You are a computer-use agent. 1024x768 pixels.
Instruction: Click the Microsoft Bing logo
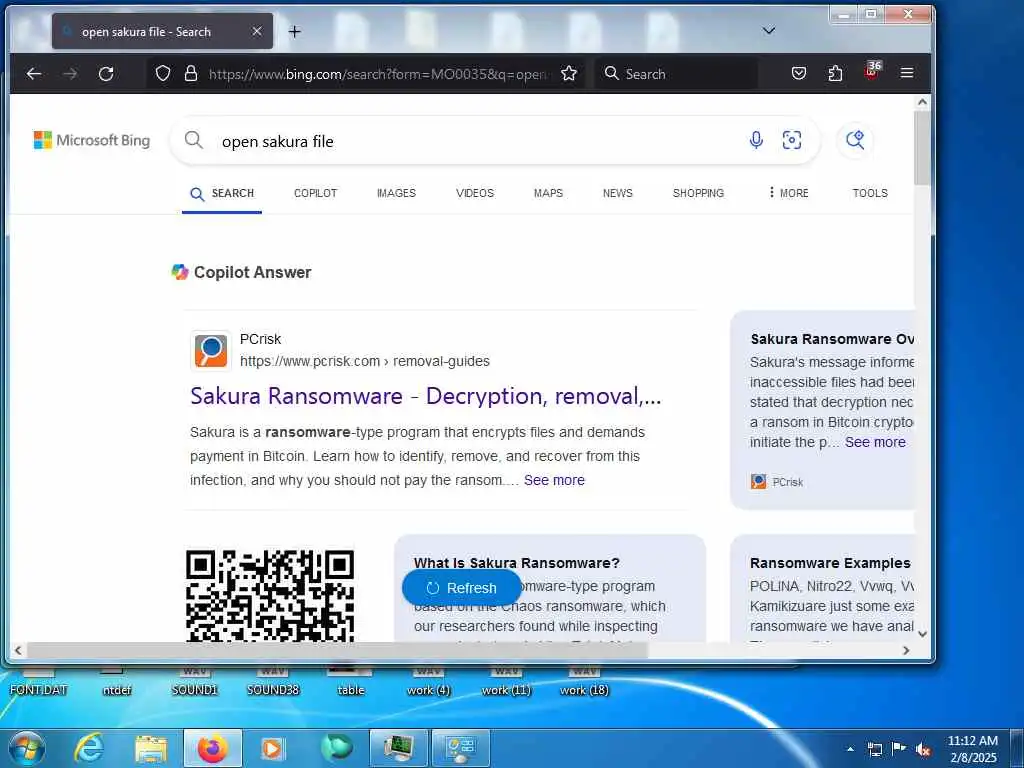91,140
